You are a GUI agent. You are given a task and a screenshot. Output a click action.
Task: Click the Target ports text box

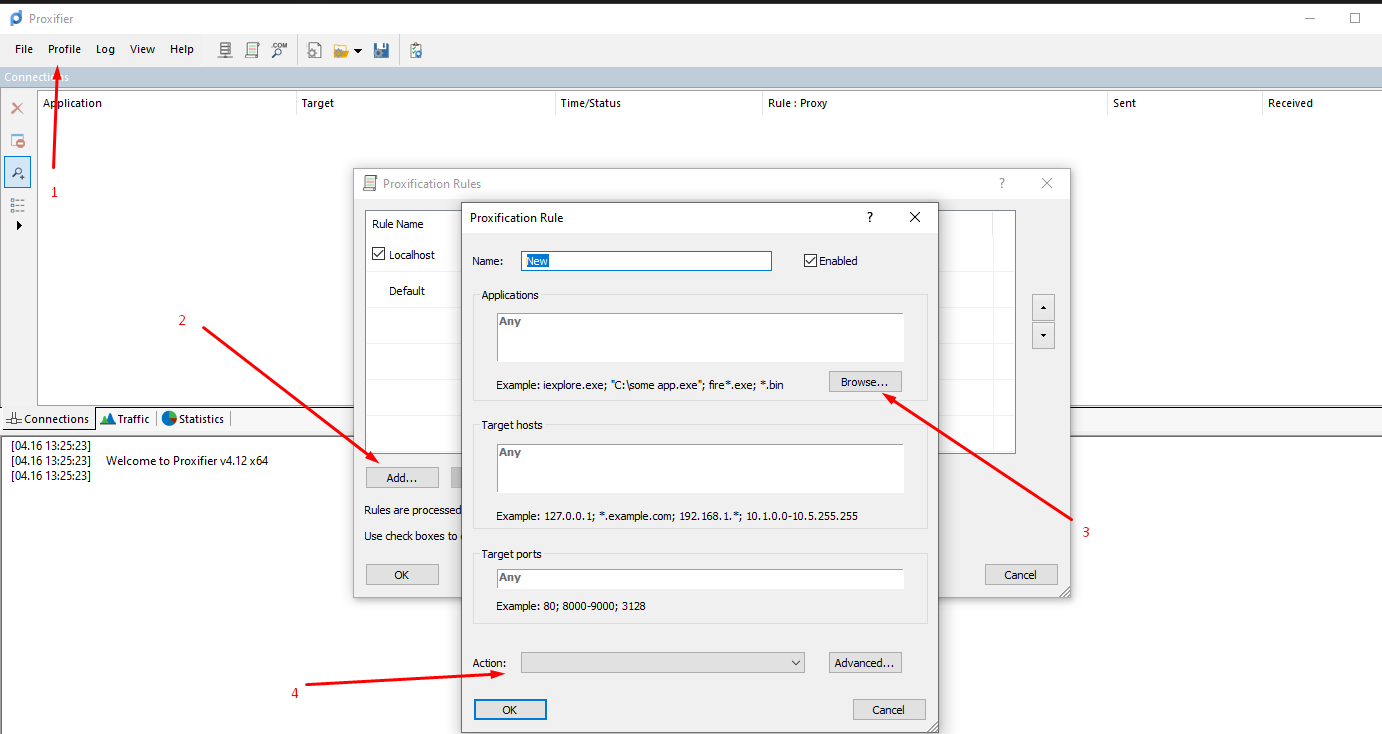tap(700, 579)
